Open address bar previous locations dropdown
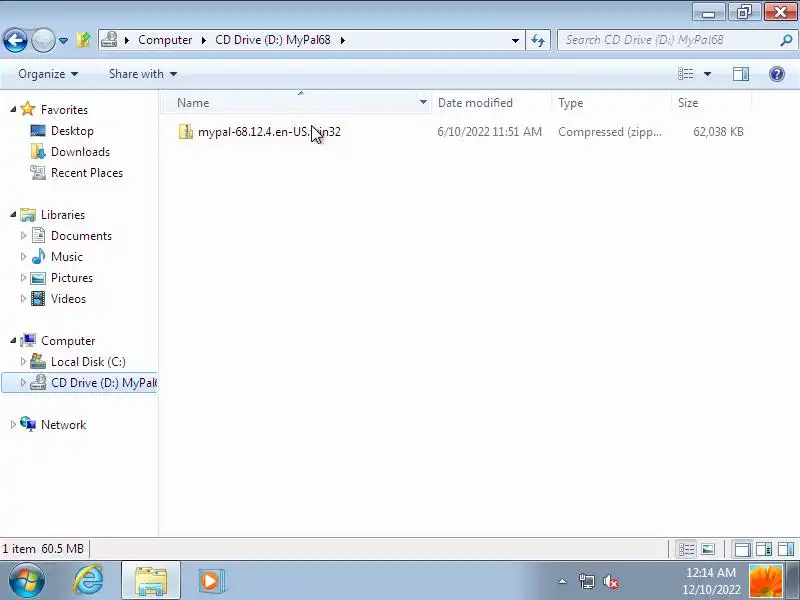The image size is (800, 600). [x=515, y=40]
